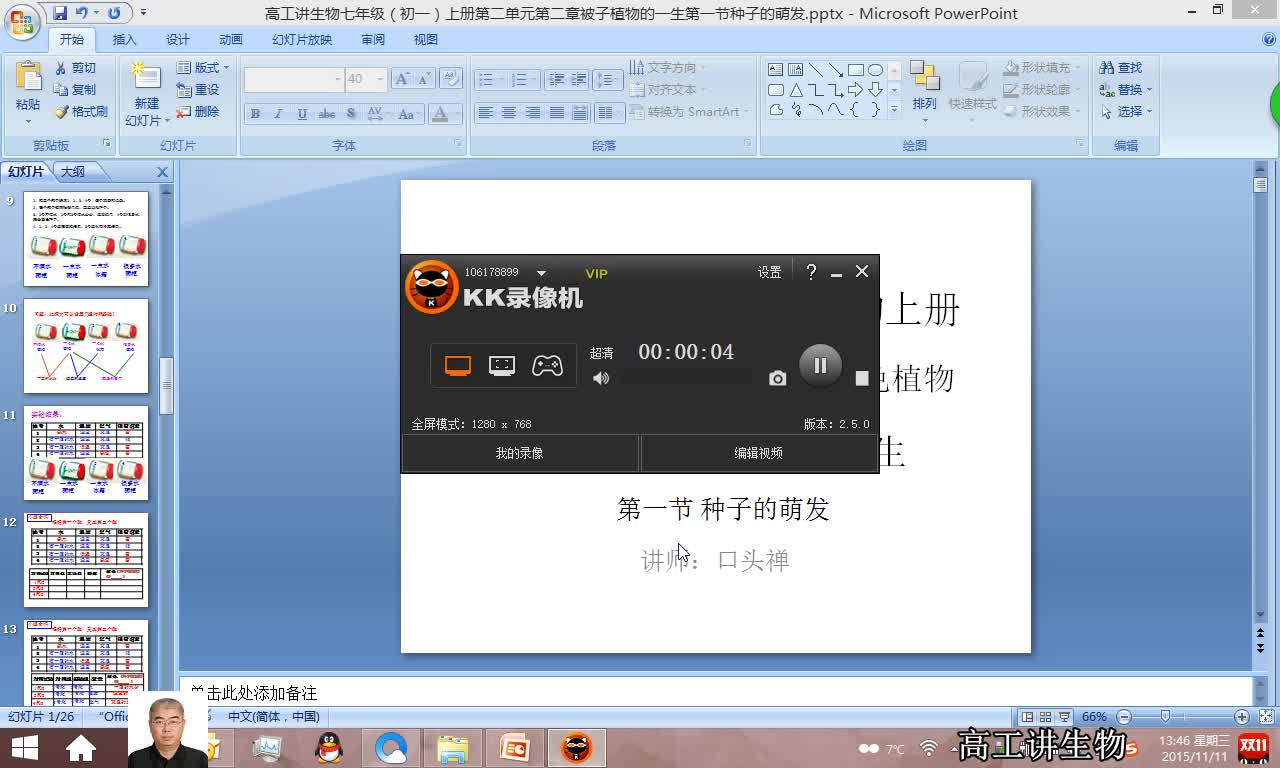The height and width of the screenshot is (768, 1280).
Task: Toggle text shadow S formatting
Action: [351, 113]
